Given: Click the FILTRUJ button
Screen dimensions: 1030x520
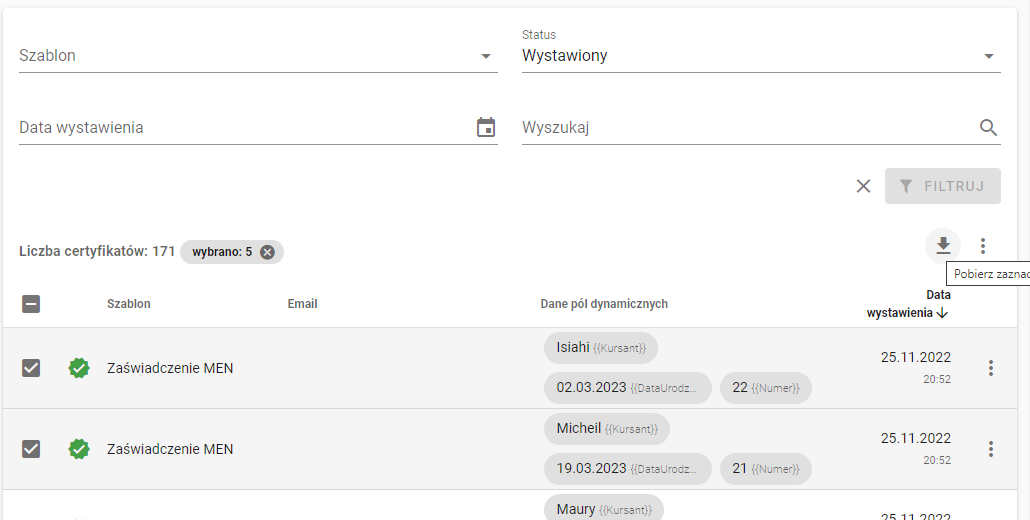Looking at the screenshot, I should pos(943,186).
